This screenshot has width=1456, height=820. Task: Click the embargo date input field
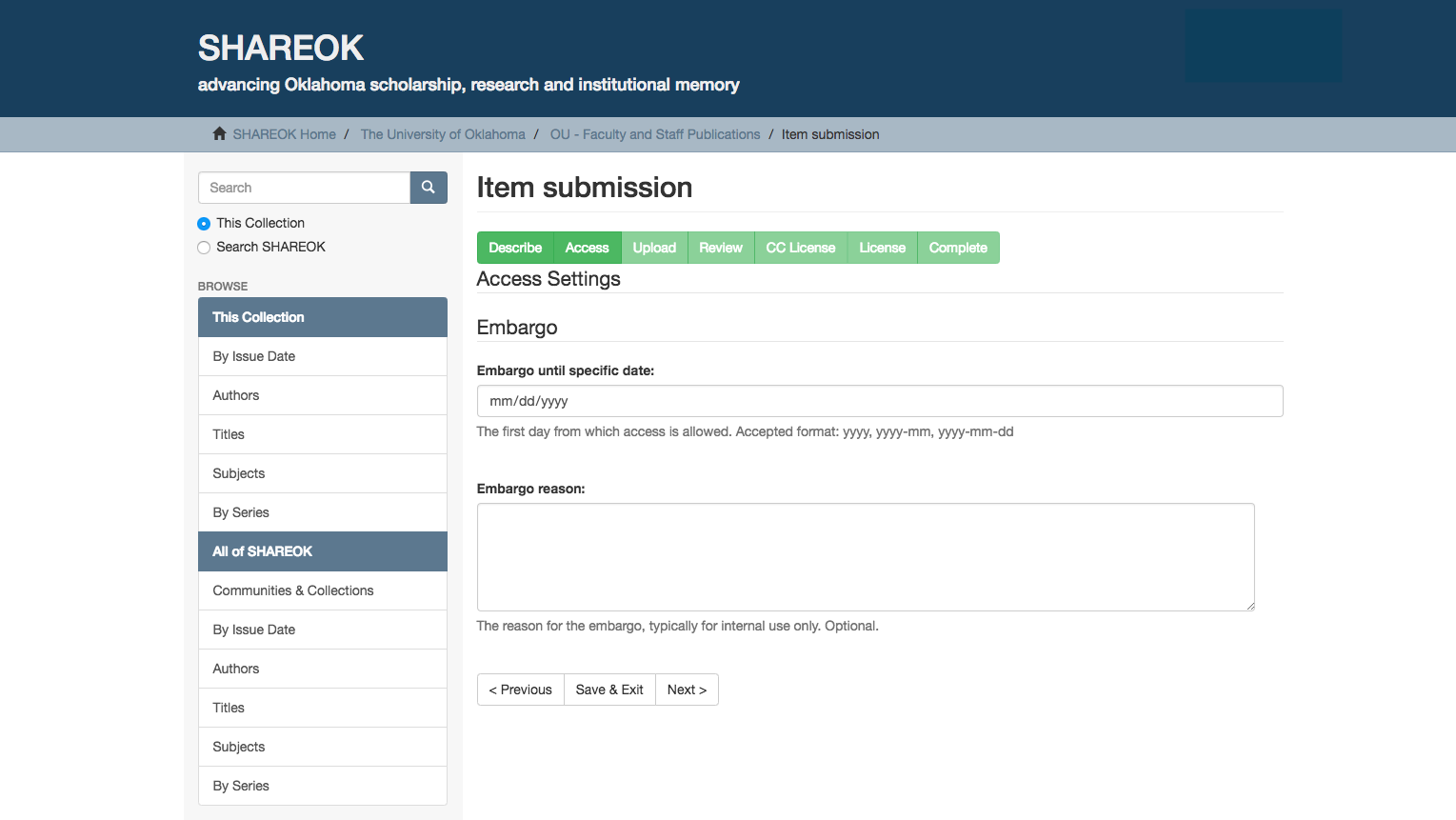(879, 401)
